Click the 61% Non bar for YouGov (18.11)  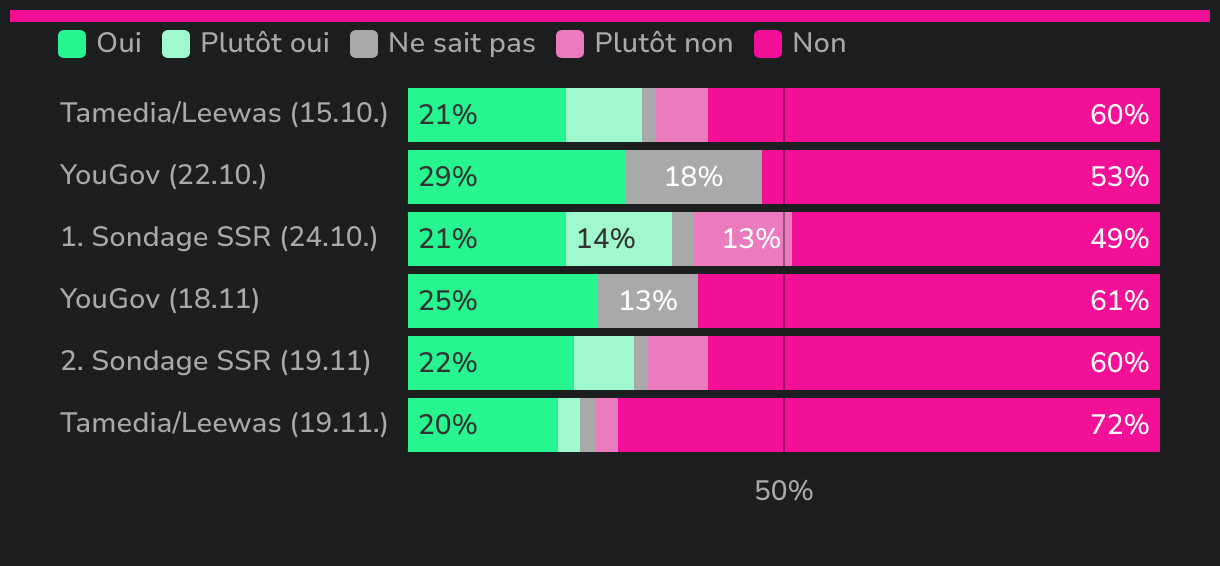[928, 301]
